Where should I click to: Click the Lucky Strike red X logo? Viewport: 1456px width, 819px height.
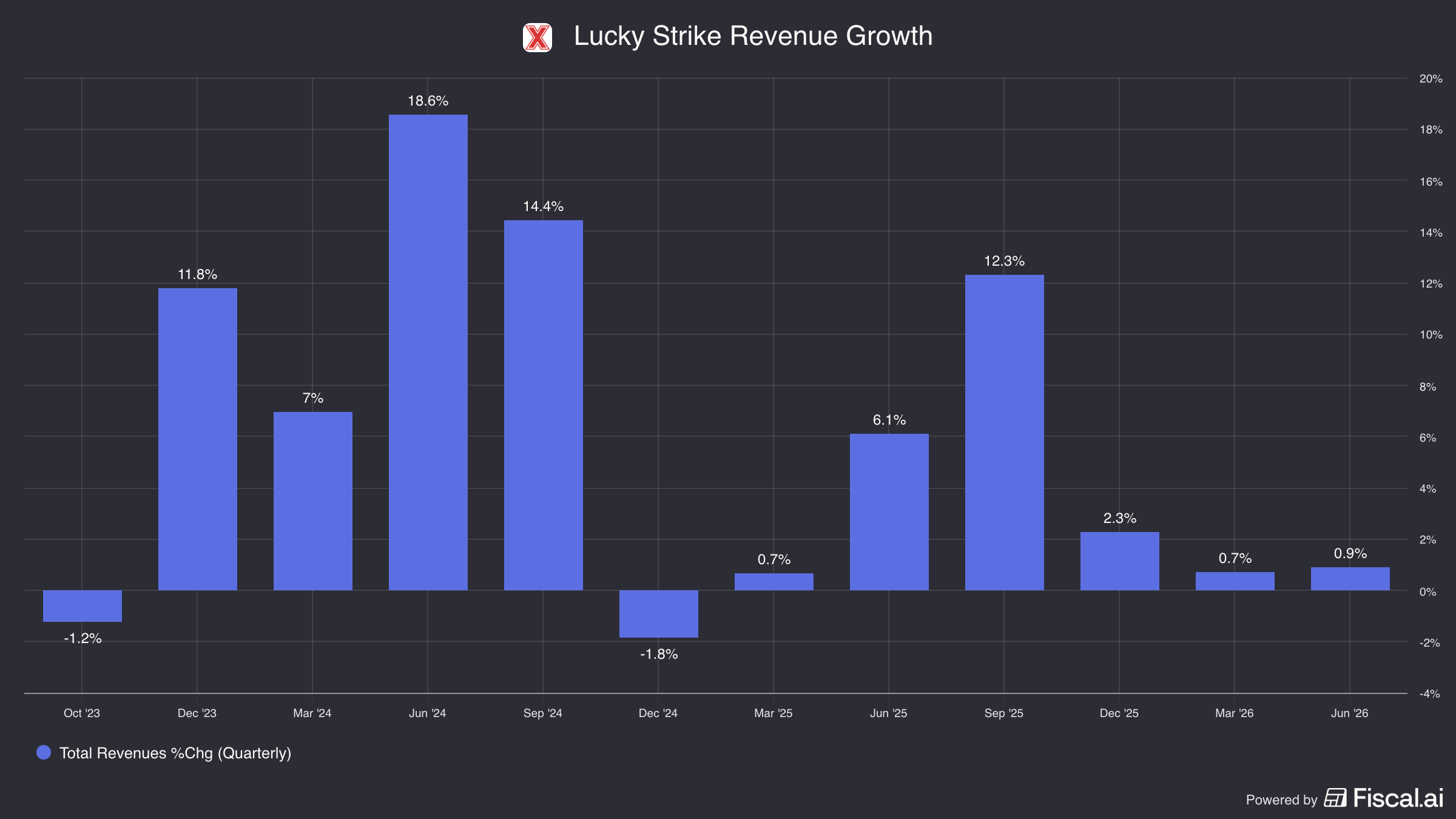click(x=538, y=38)
